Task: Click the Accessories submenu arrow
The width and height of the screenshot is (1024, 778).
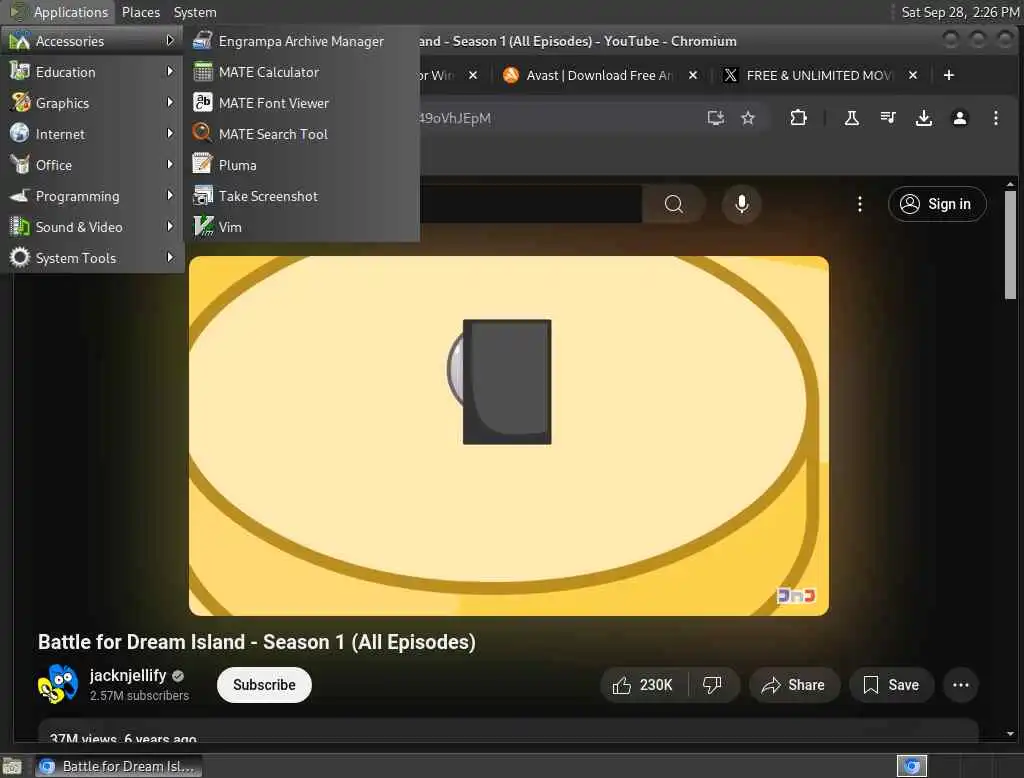Action: tap(170, 41)
